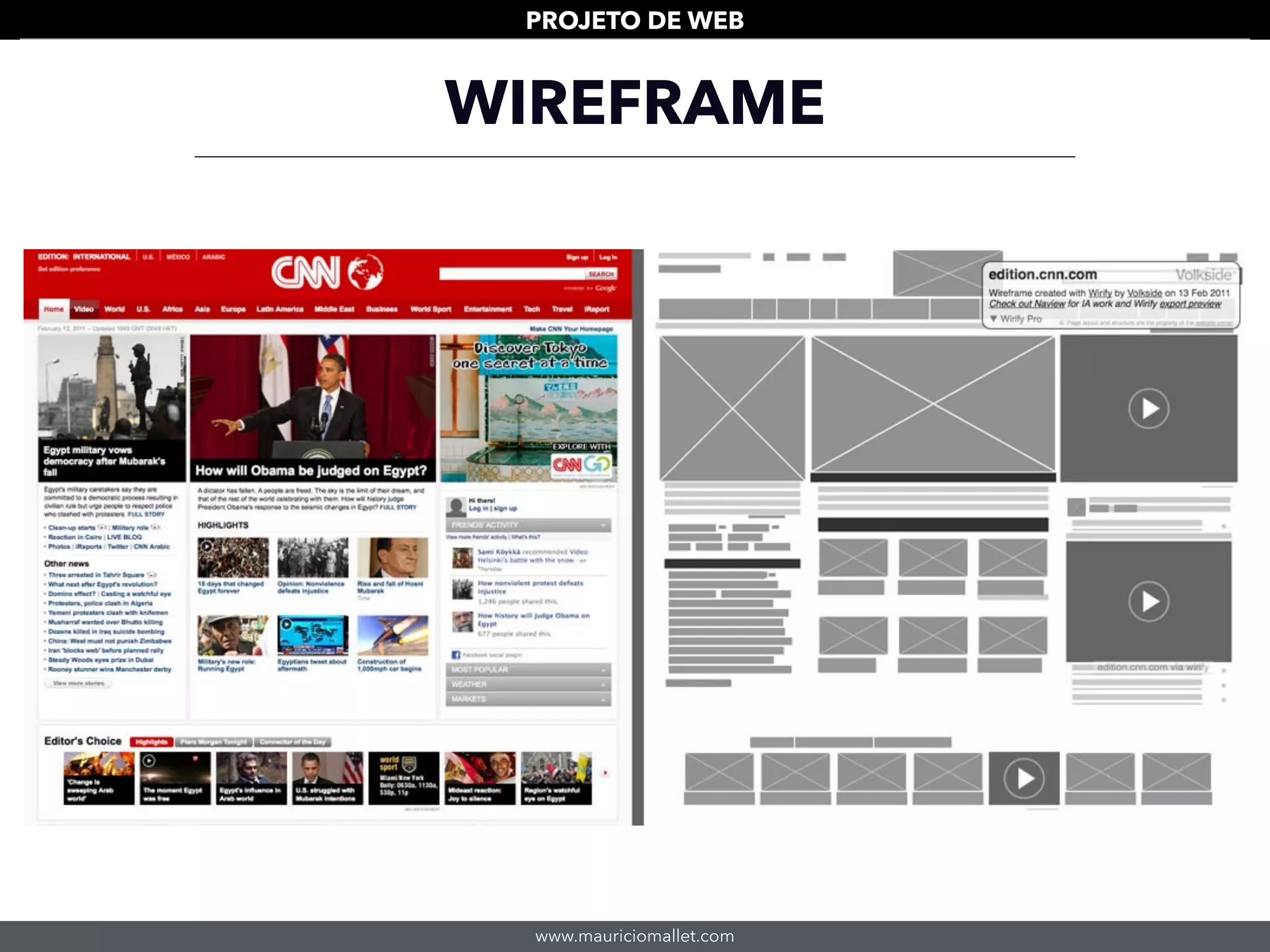
Task: Select Asia in the CNN navigation bar
Action: click(202, 309)
